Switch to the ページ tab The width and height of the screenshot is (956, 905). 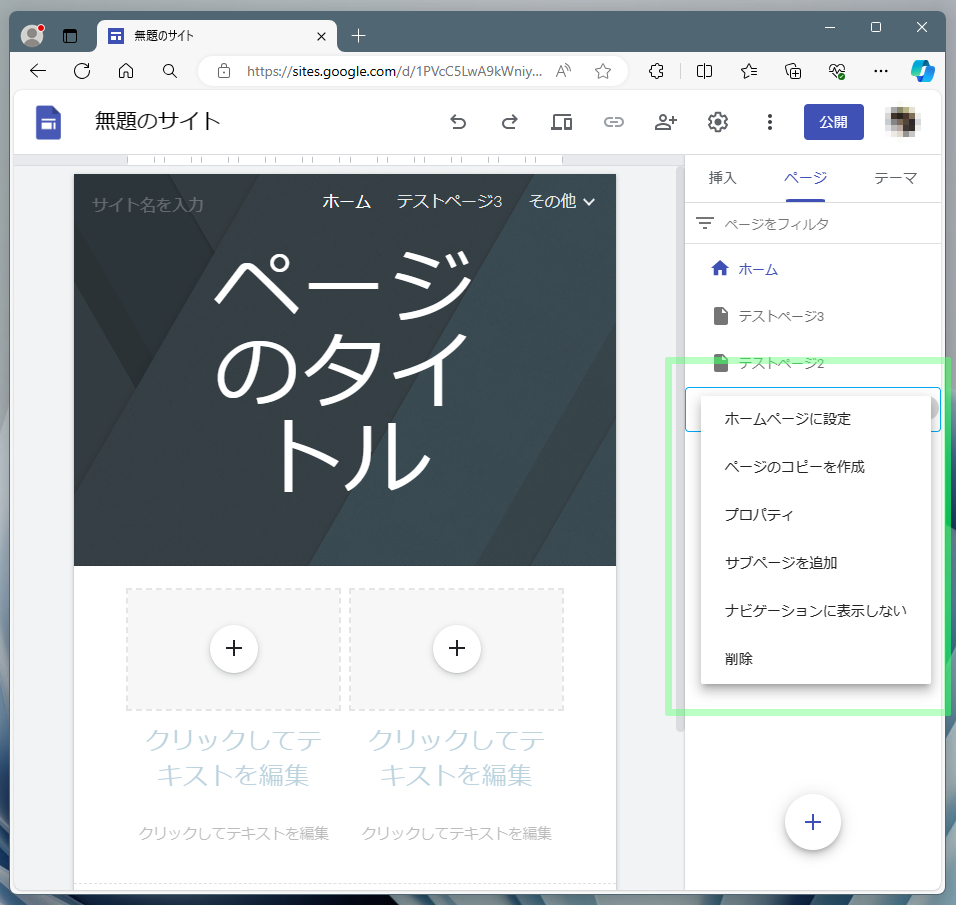point(805,178)
